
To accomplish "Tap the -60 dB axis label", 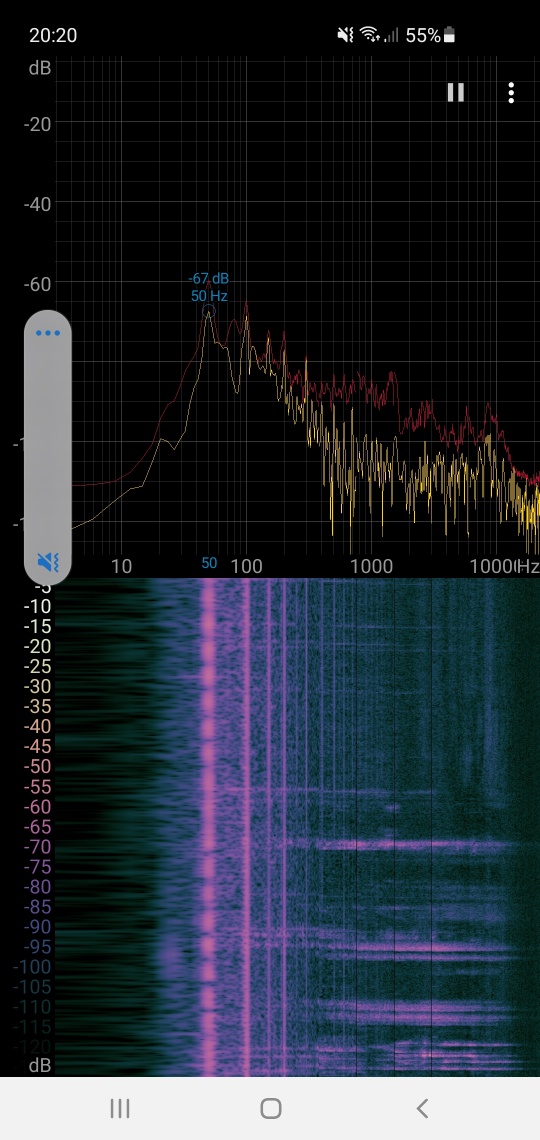I will pos(37,283).
